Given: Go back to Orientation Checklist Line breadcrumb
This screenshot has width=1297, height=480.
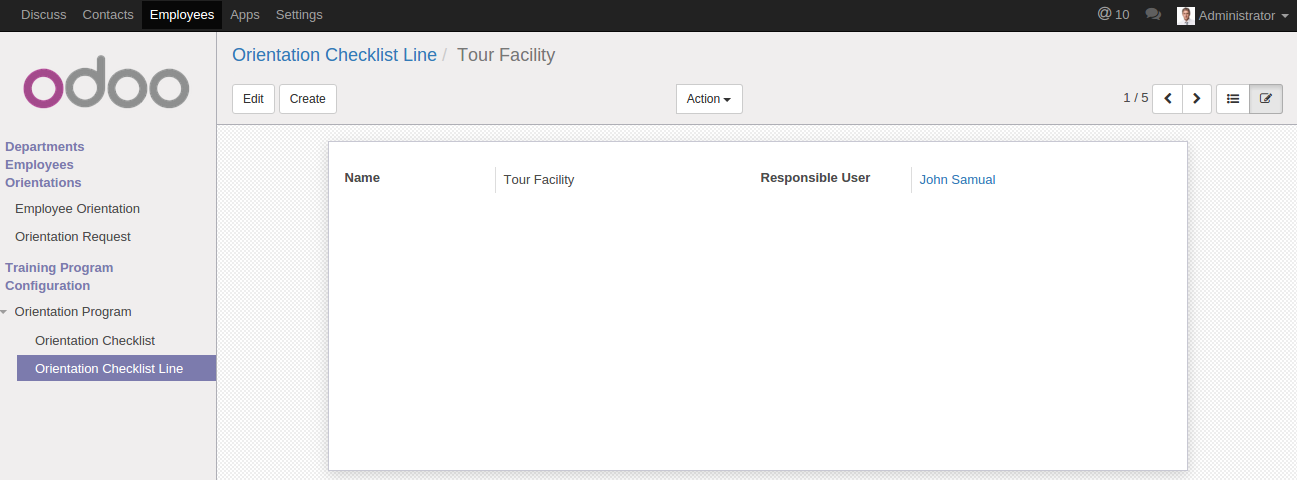Looking at the screenshot, I should point(334,55).
